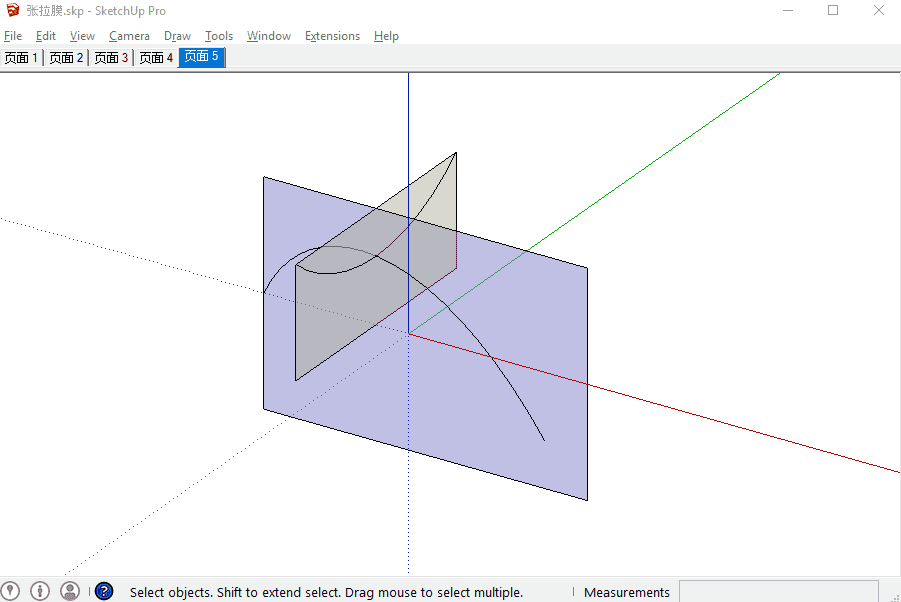901x602 pixels.
Task: Close the SketchUp Pro window
Action: point(879,10)
